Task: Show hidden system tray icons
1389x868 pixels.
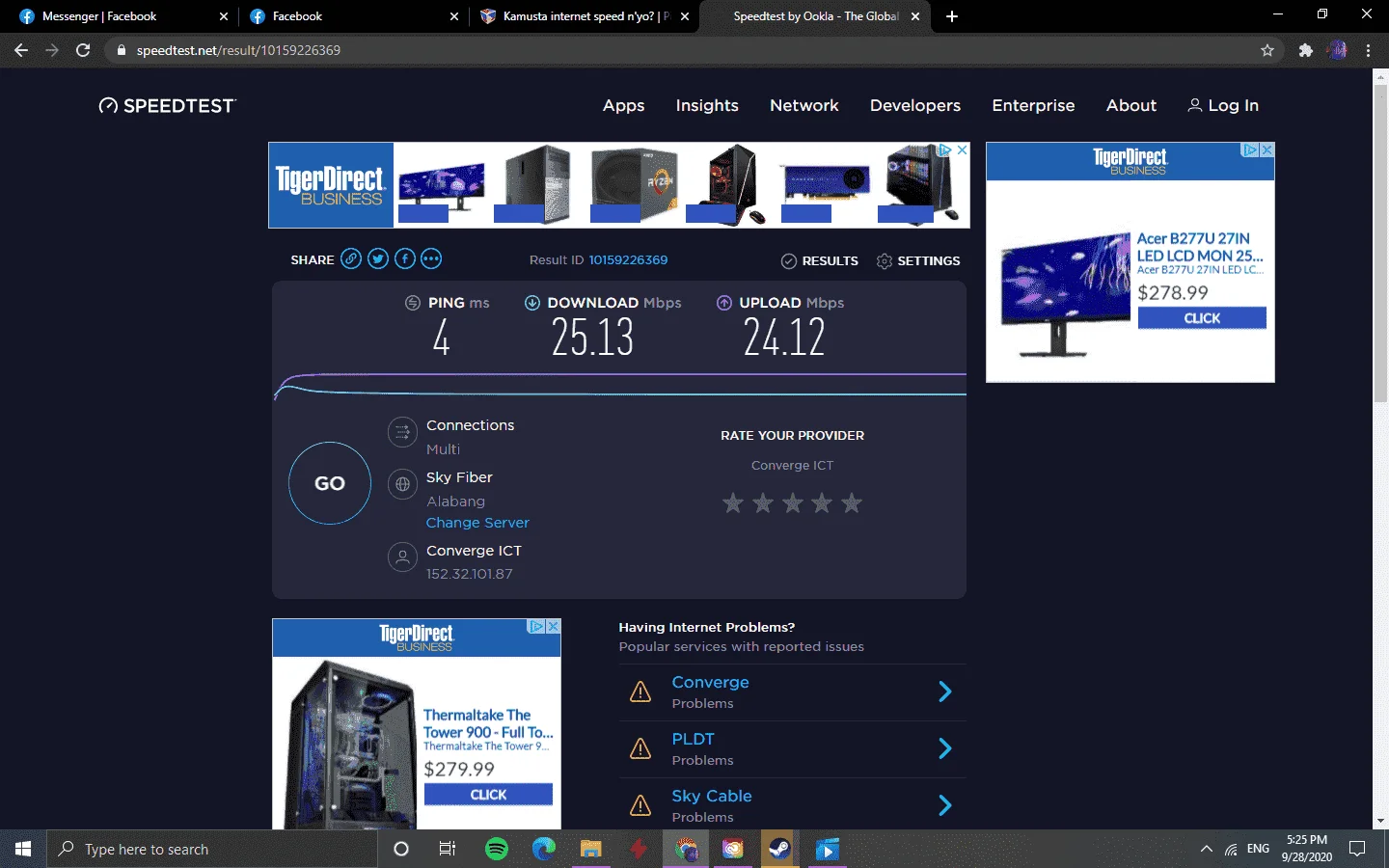Action: click(x=1206, y=849)
